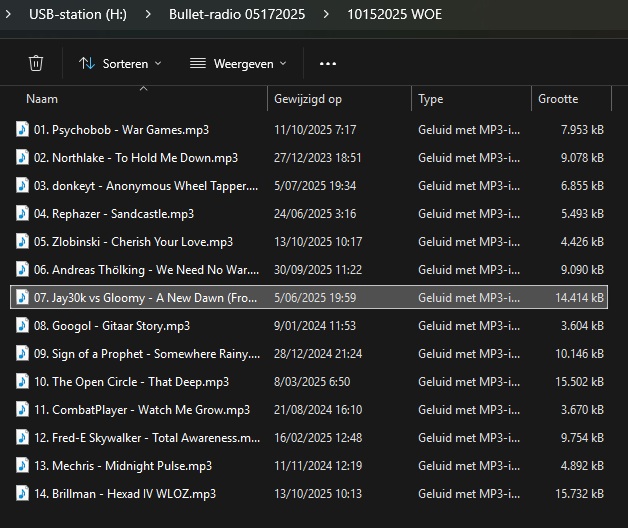Screen dimensions: 628x528
Task: Select MP3 icon of 11. CombatPlayer file
Action: [22, 409]
